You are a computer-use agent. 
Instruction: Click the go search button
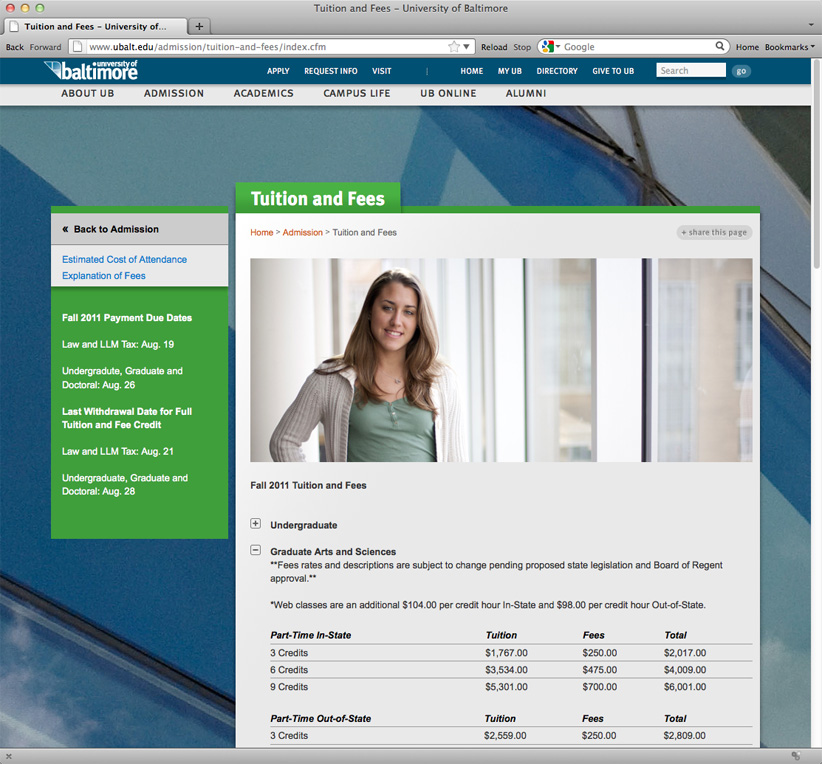point(741,71)
